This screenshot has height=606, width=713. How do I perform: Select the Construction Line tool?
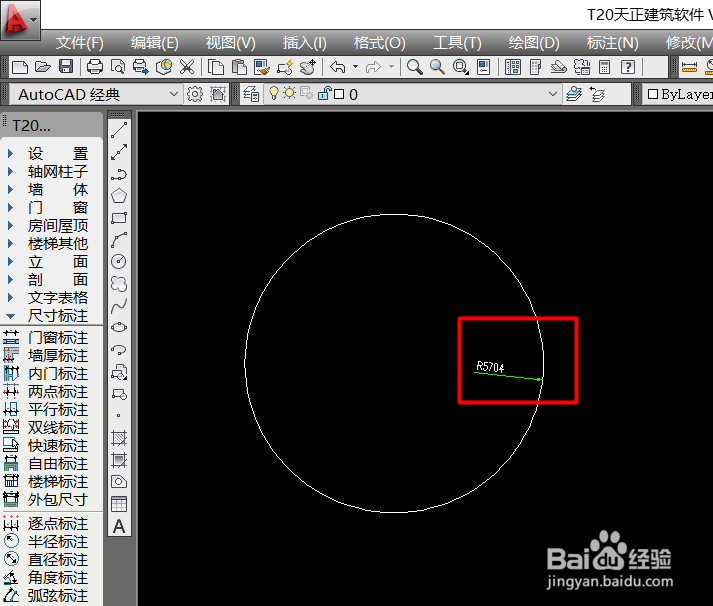(119, 152)
